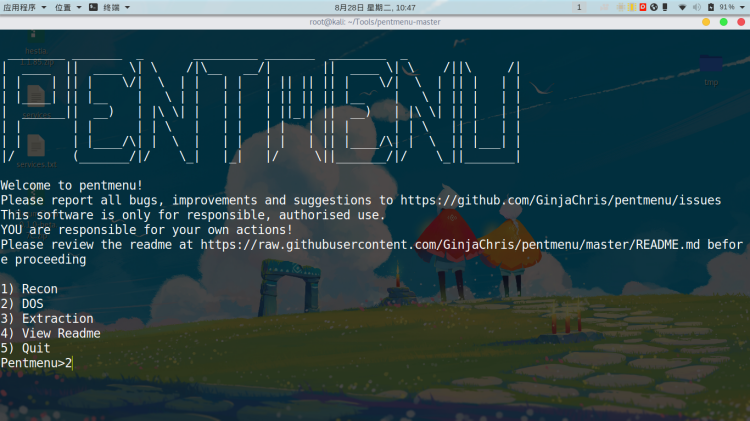Open the 应用程序 applications menu
This screenshot has height=421, width=750.
coord(24,7)
